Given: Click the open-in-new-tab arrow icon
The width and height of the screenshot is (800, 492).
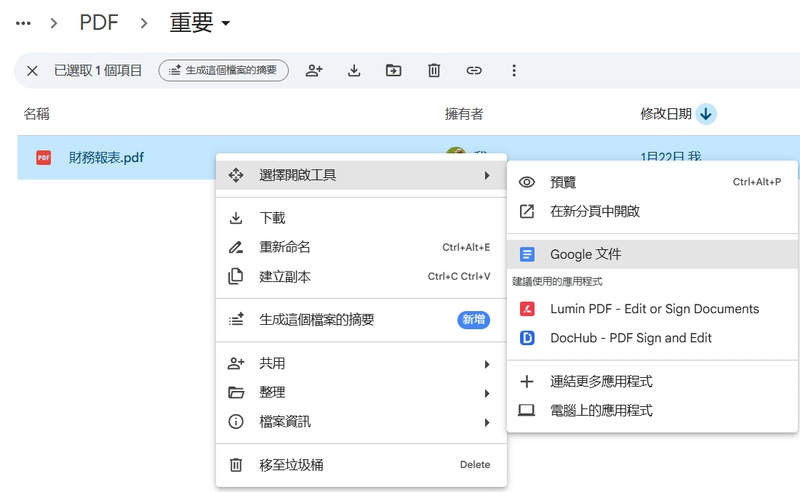Looking at the screenshot, I should coord(527,211).
